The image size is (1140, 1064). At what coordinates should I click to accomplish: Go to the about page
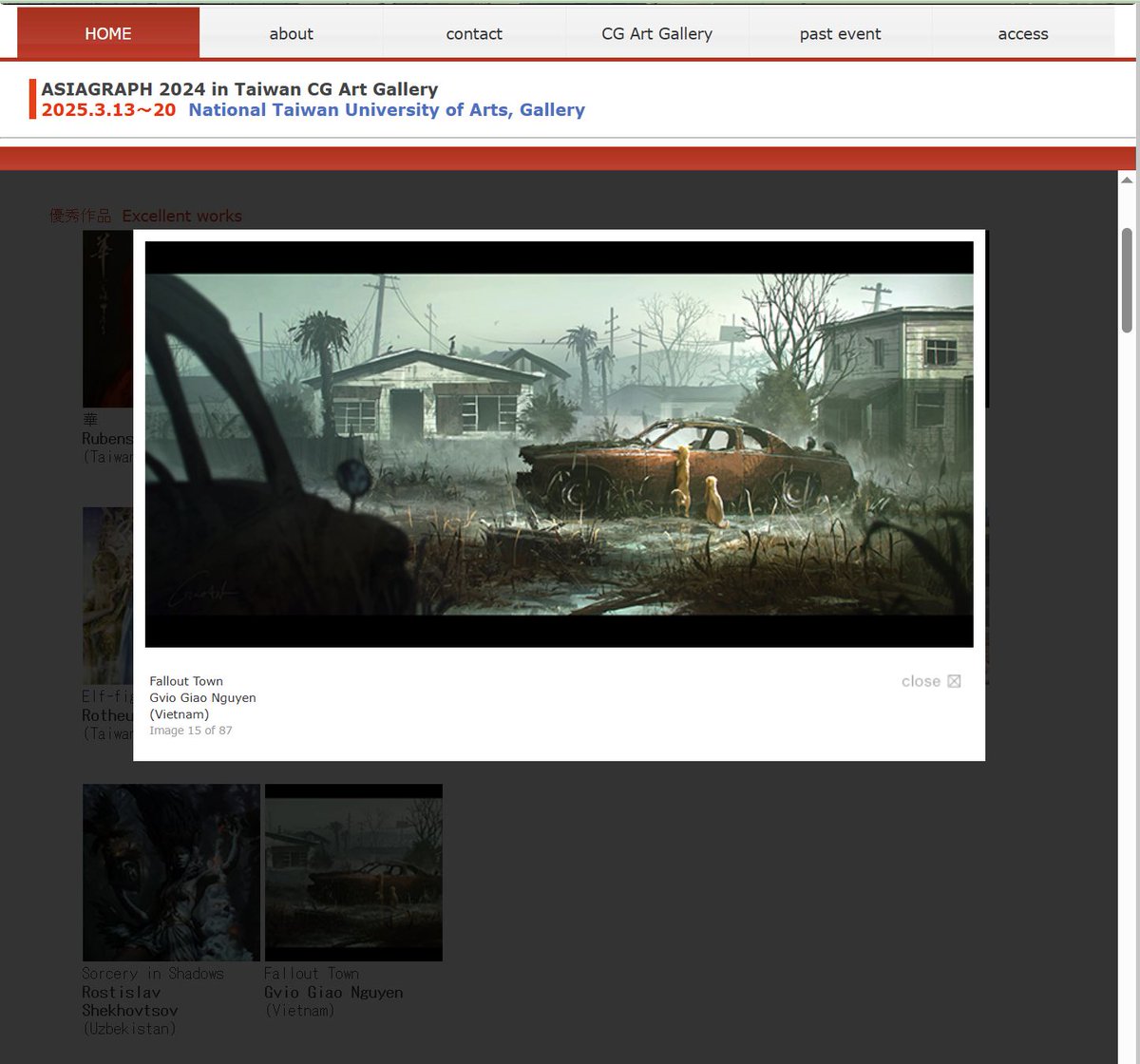point(291,33)
